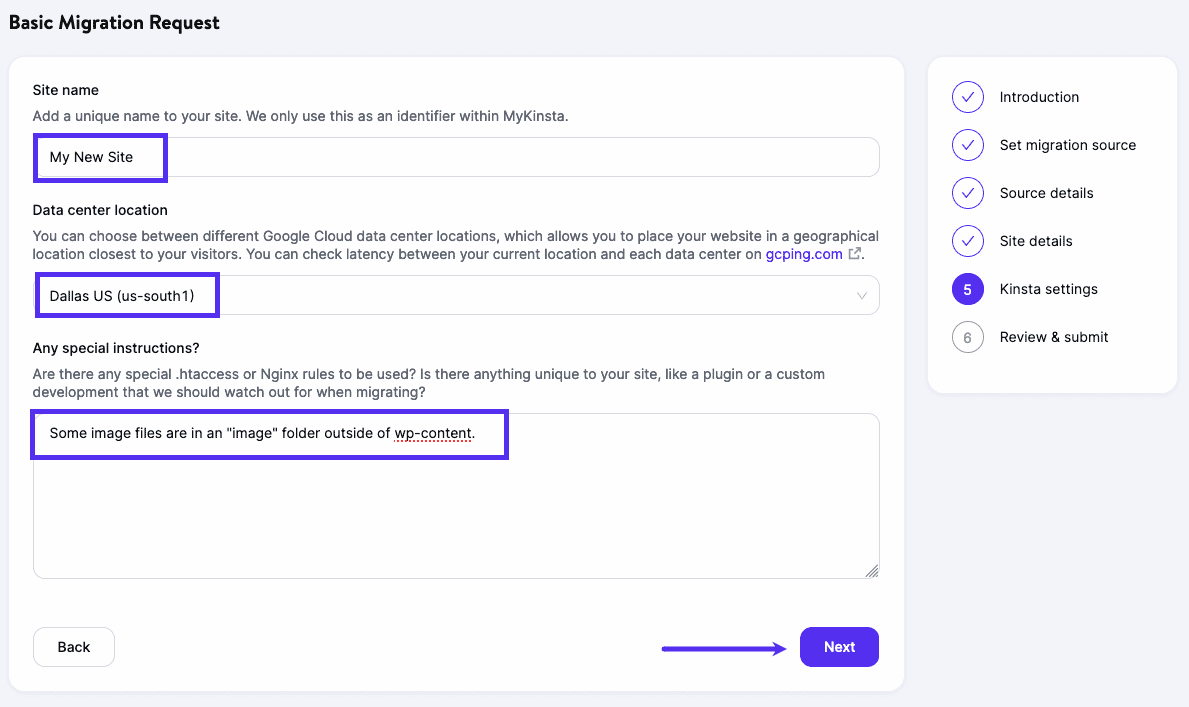
Task: Open the gcping.com link
Action: tap(804, 254)
